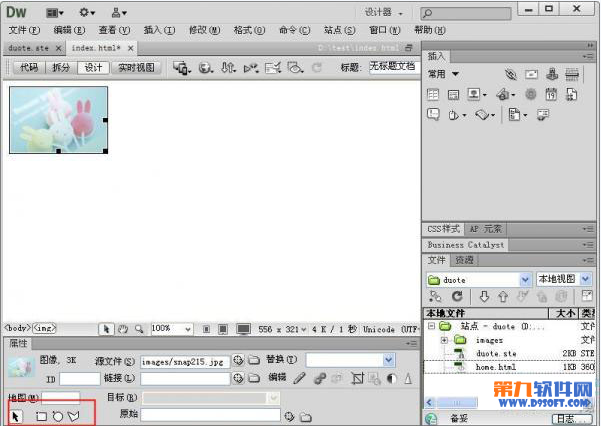Click the refresh icon in Files panel

pyautogui.click(x=457, y=296)
